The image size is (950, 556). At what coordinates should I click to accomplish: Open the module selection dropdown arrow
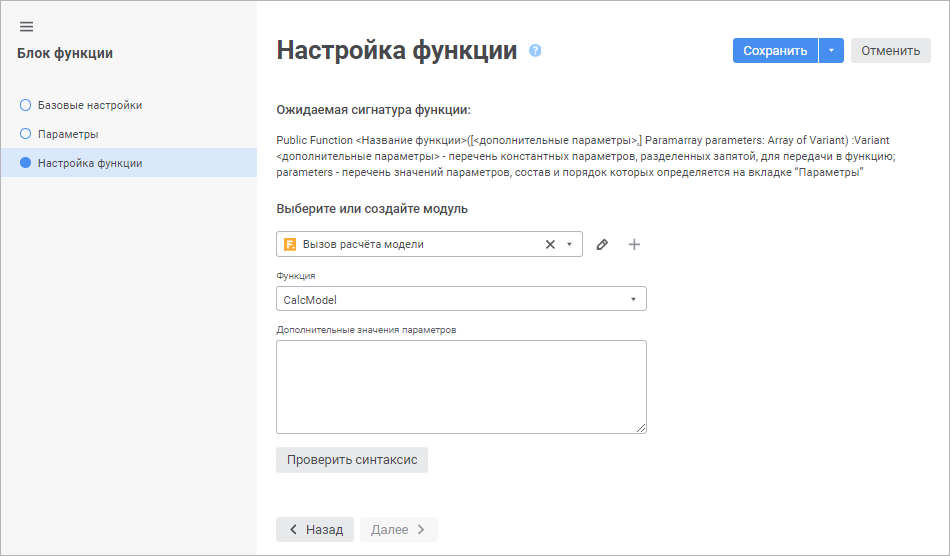click(x=569, y=244)
